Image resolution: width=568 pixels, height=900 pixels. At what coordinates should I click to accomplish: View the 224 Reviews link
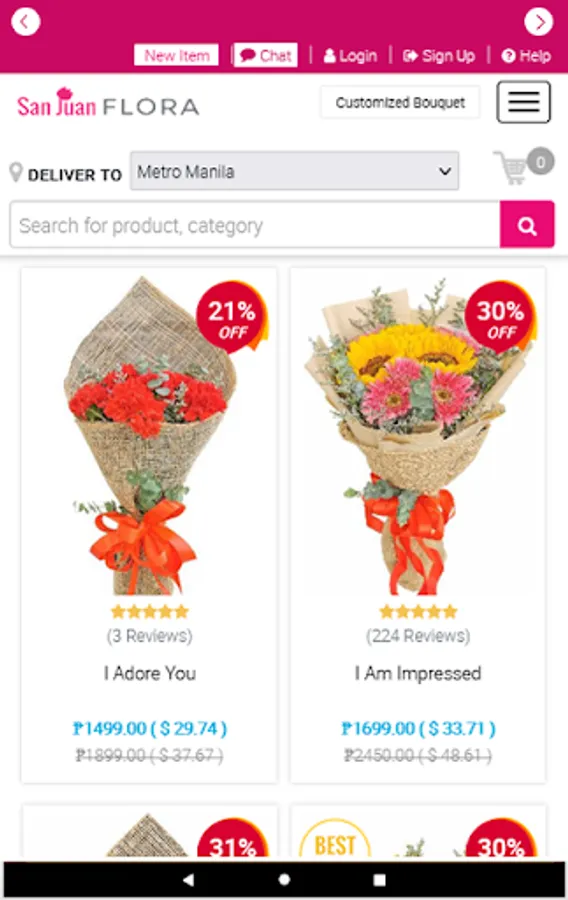418,636
